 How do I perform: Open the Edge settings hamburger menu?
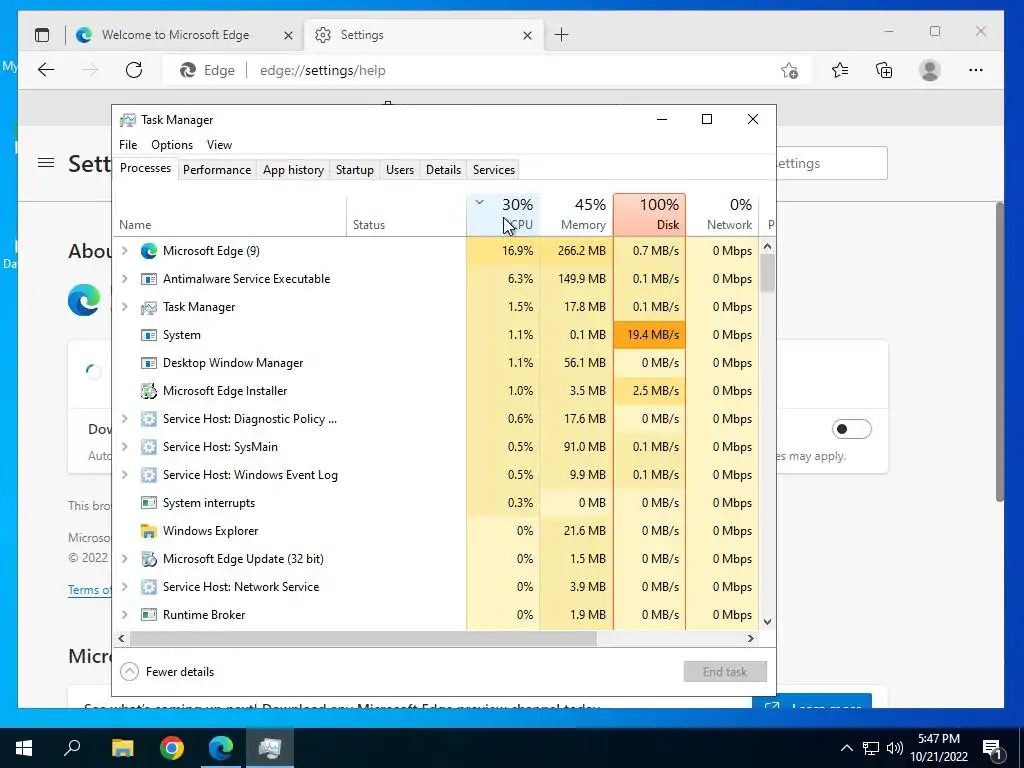46,163
